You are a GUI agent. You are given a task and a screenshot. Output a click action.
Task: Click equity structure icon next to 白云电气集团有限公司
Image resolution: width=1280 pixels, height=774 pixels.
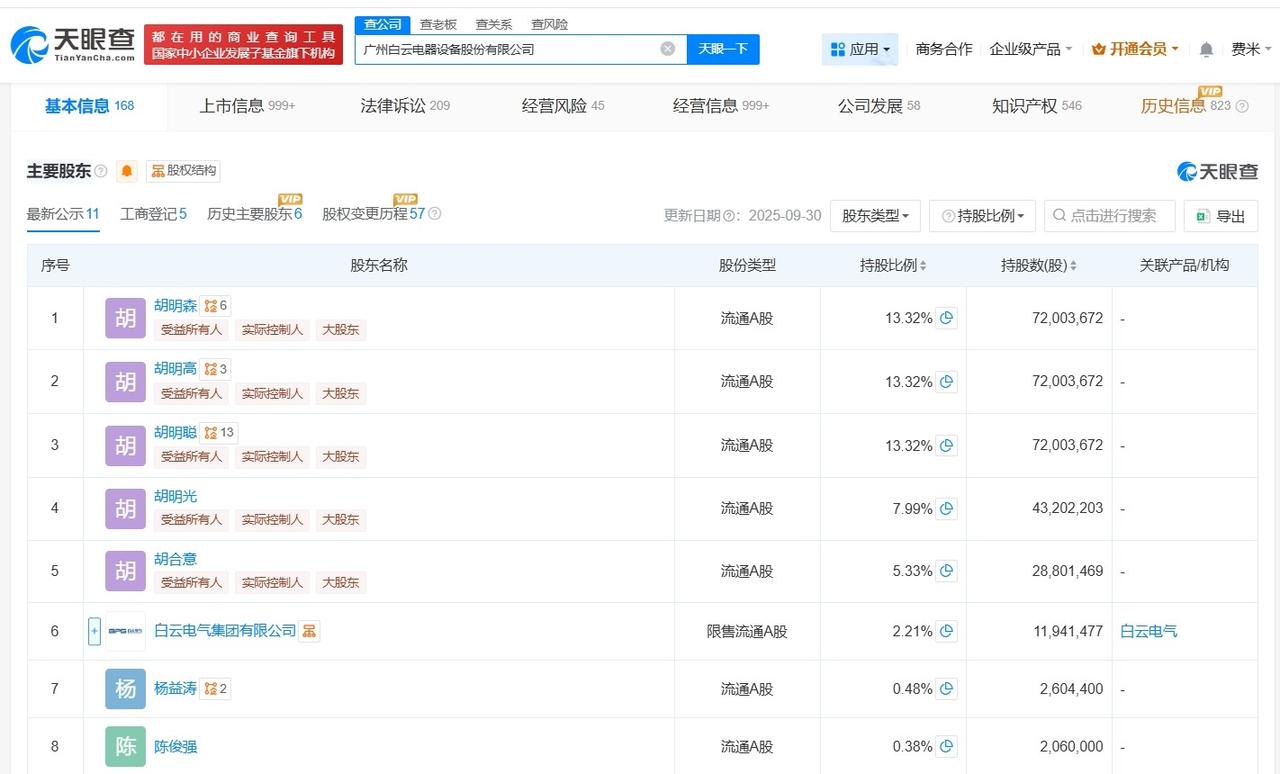pyautogui.click(x=310, y=631)
